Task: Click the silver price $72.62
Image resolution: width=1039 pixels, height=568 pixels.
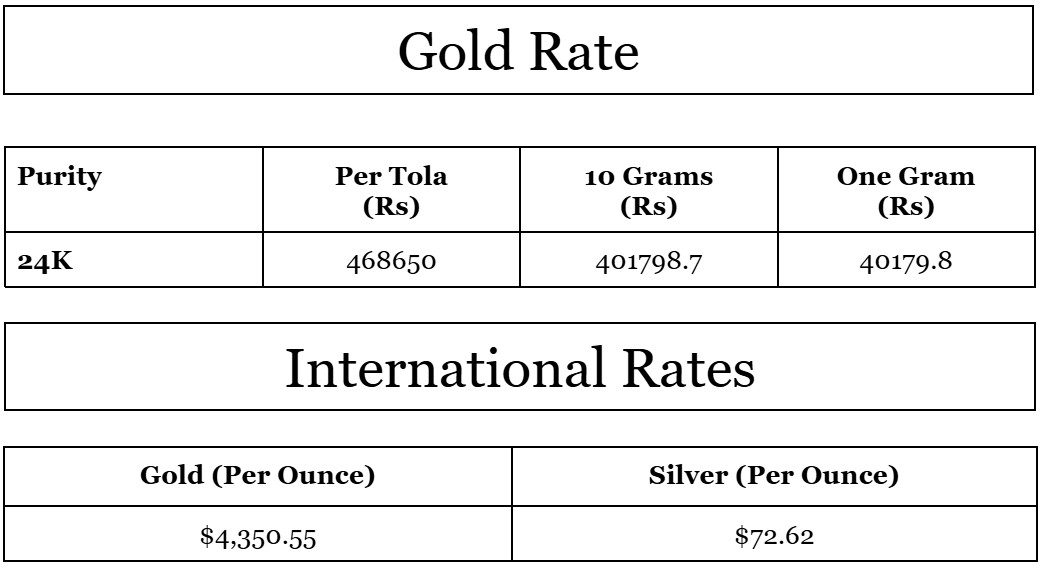Action: (x=774, y=537)
